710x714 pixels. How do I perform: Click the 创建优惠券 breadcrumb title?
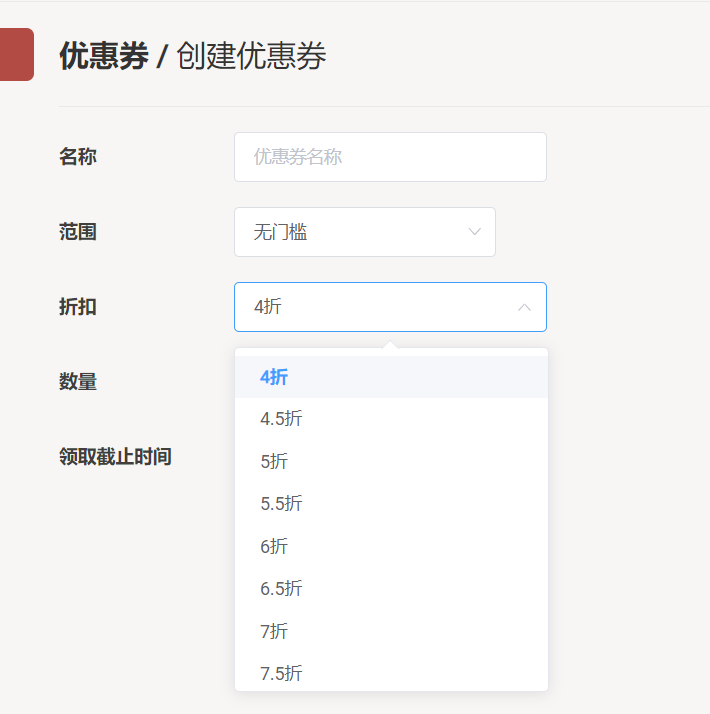[251, 56]
